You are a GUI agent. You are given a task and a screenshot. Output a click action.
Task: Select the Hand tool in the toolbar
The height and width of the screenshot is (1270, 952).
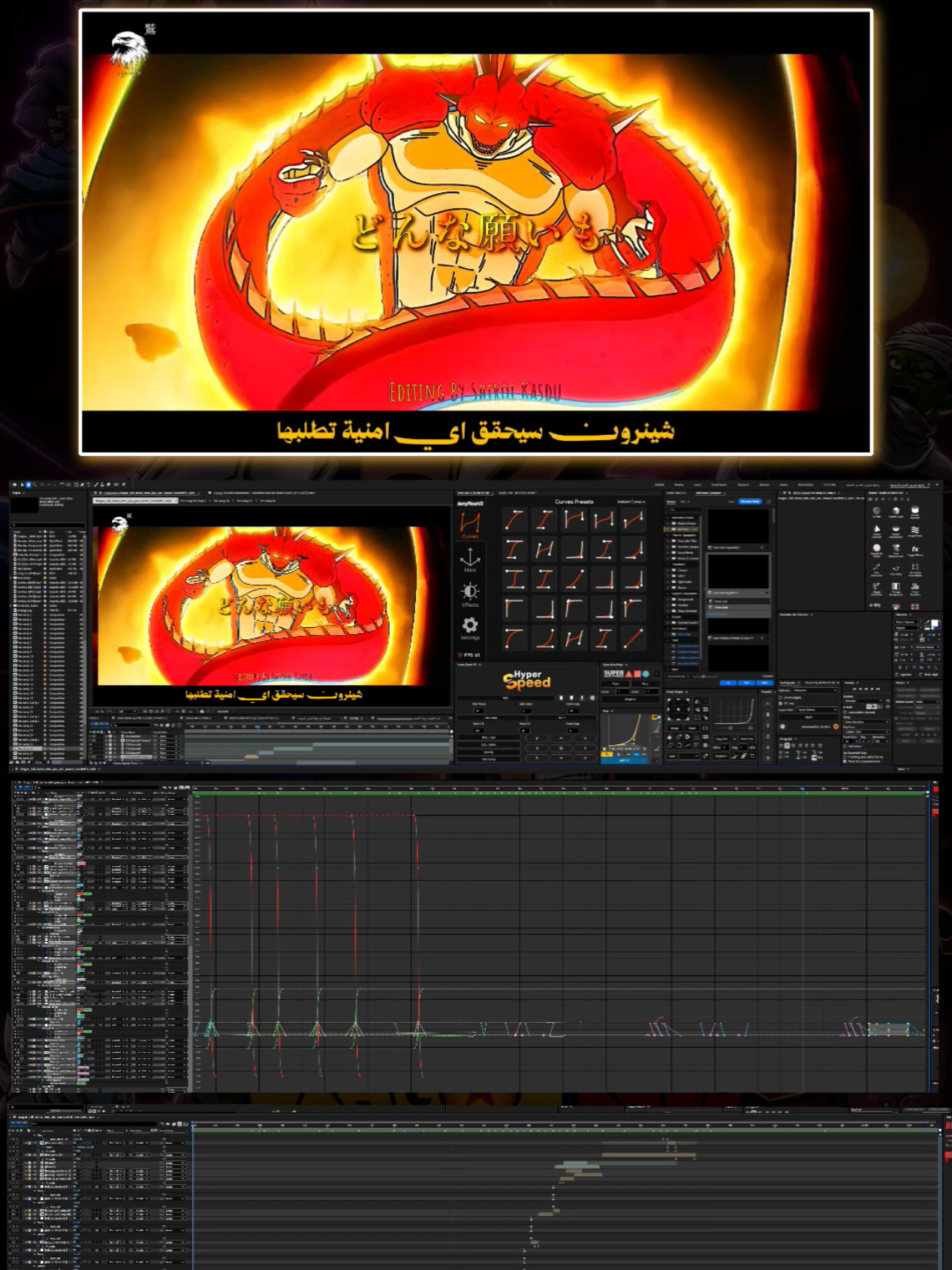pos(29,485)
